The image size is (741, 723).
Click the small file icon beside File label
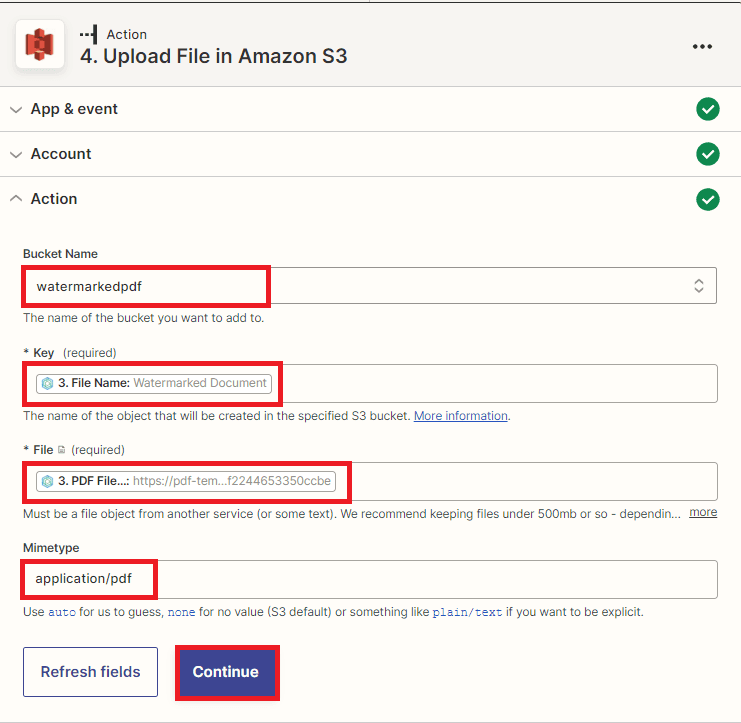(x=61, y=451)
